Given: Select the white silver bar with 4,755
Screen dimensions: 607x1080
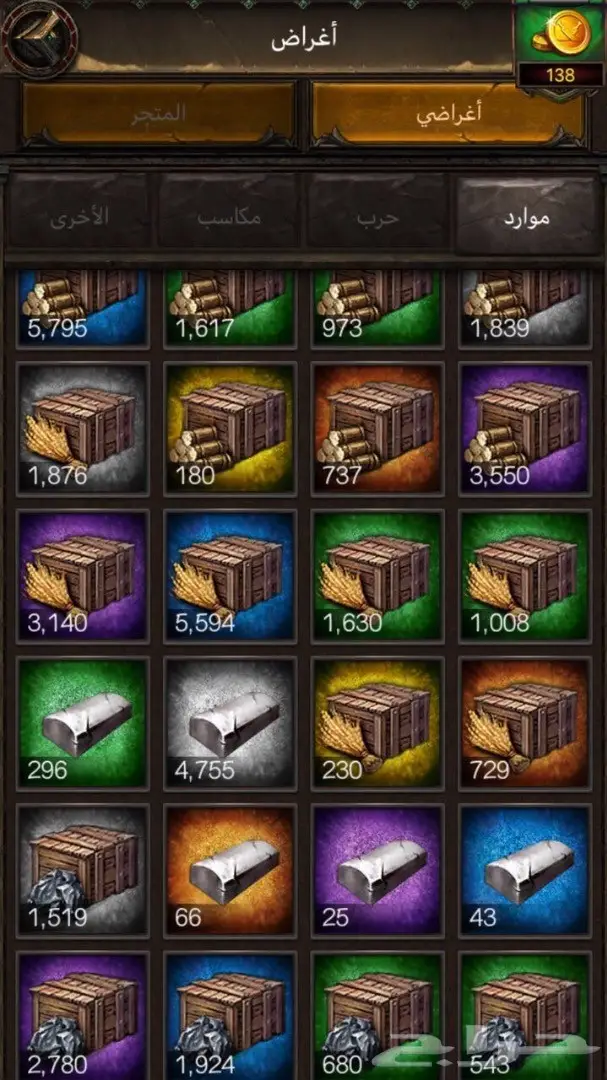Looking at the screenshot, I should click(x=230, y=723).
